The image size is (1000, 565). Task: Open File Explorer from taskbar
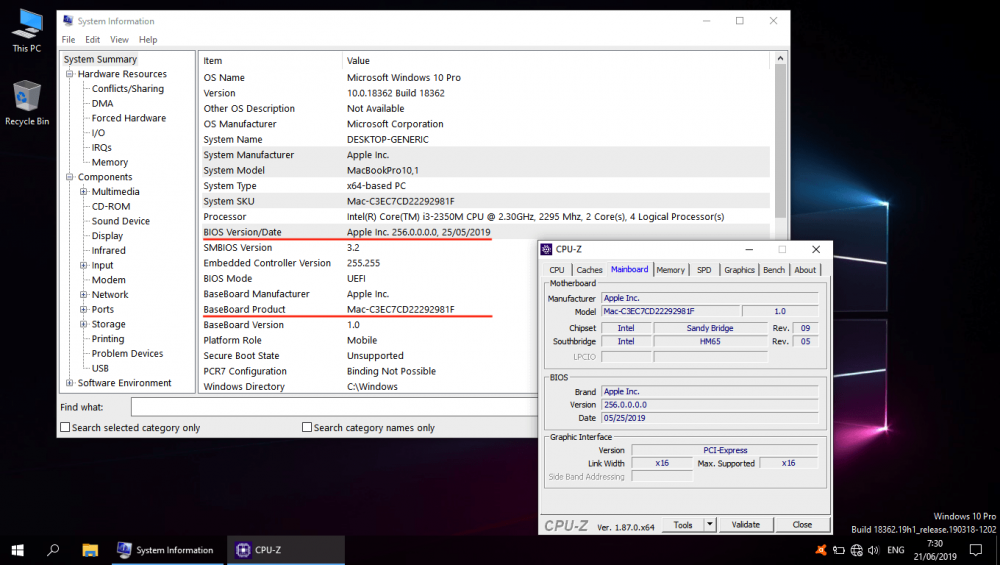coord(90,550)
